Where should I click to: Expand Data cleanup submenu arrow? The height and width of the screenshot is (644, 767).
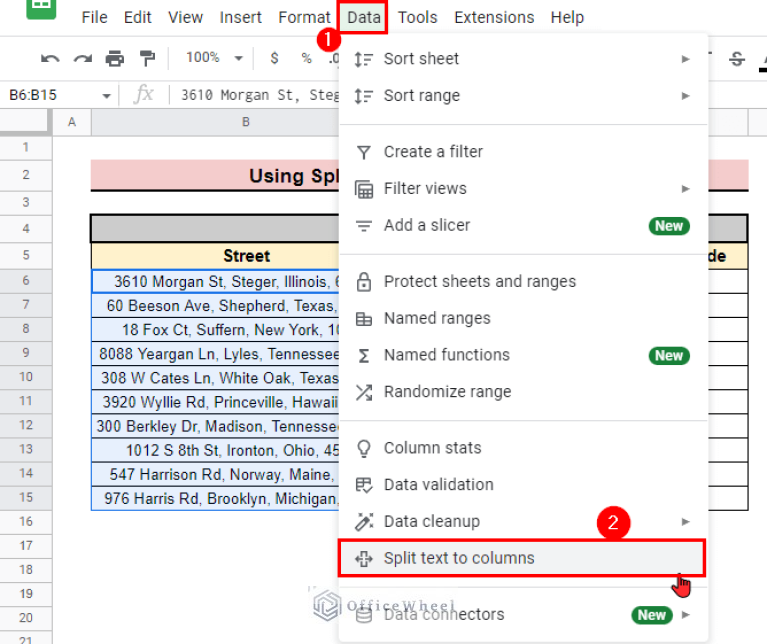click(x=686, y=522)
